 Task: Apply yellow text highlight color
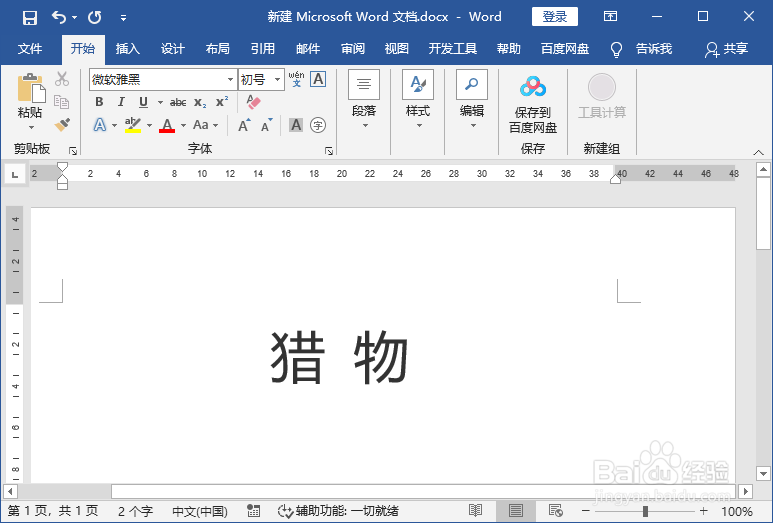133,125
